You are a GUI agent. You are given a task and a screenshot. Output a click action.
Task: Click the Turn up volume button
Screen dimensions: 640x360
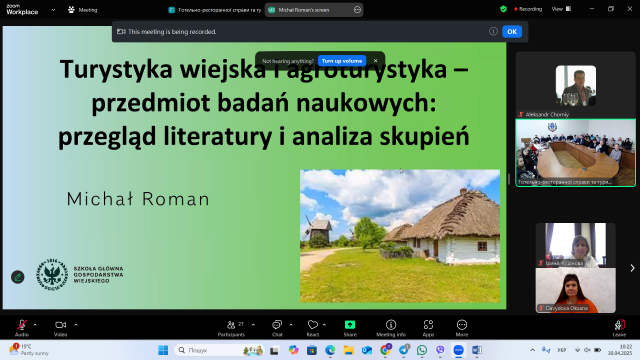coord(342,61)
